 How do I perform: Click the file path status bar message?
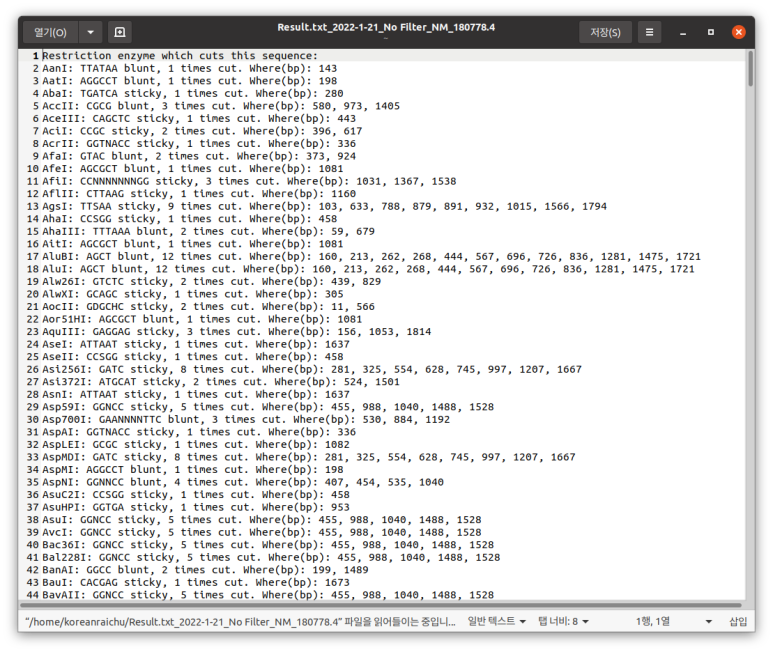(240, 622)
